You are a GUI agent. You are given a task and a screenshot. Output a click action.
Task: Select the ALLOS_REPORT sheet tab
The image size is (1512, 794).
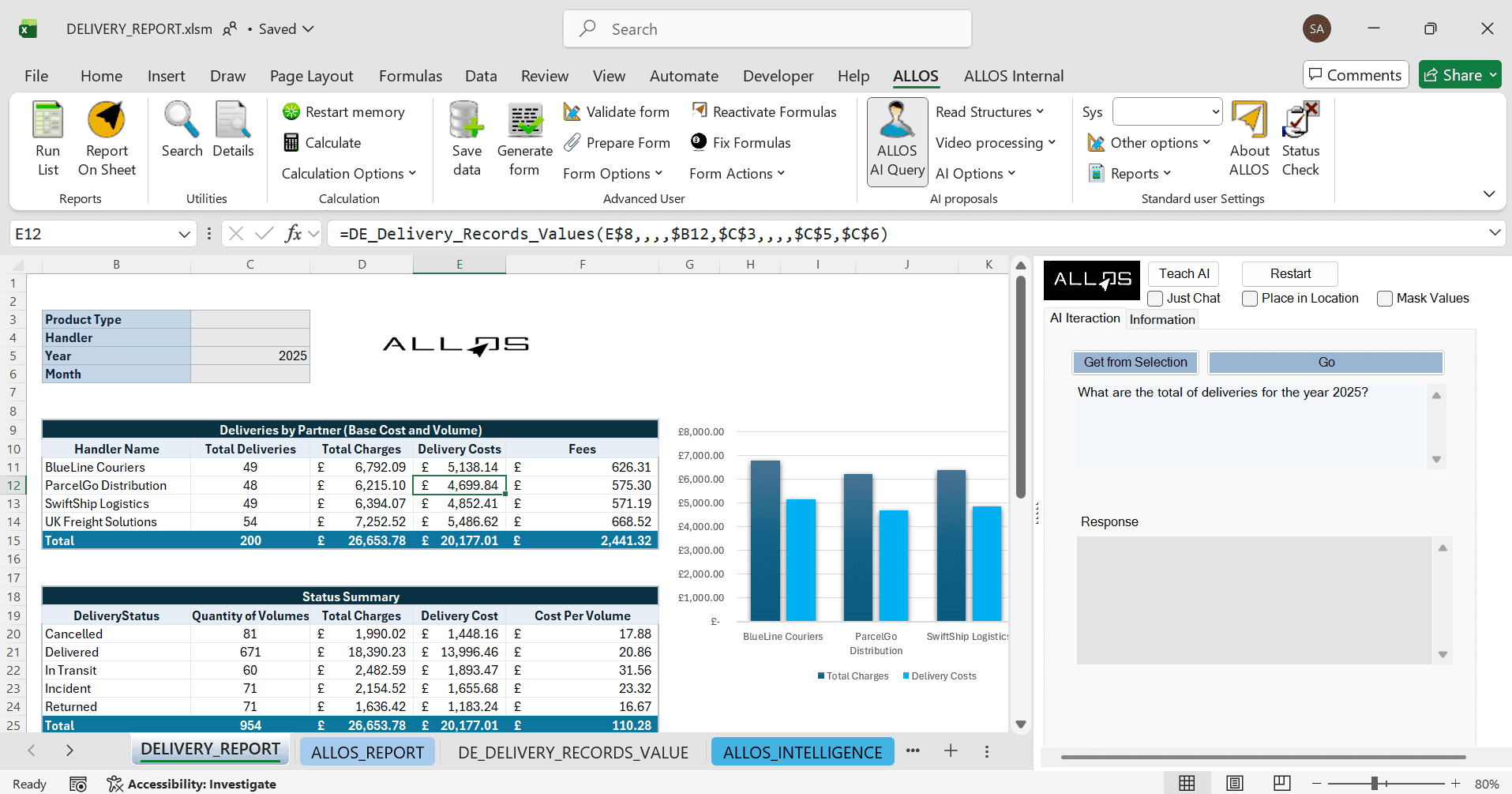tap(367, 752)
